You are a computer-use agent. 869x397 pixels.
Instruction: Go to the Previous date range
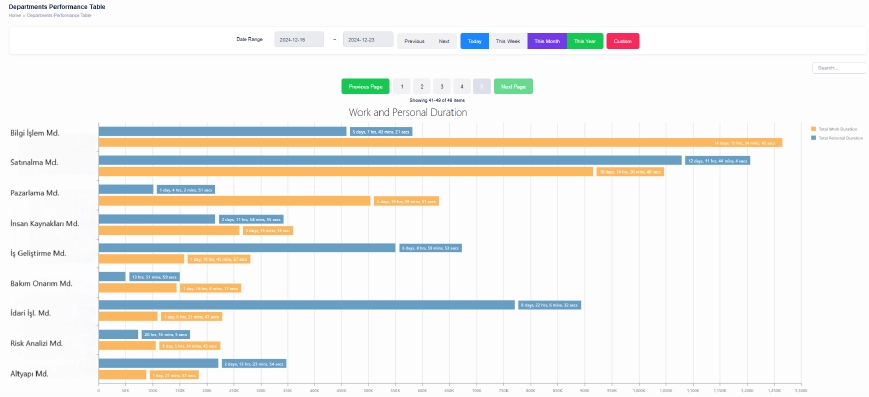pos(414,41)
